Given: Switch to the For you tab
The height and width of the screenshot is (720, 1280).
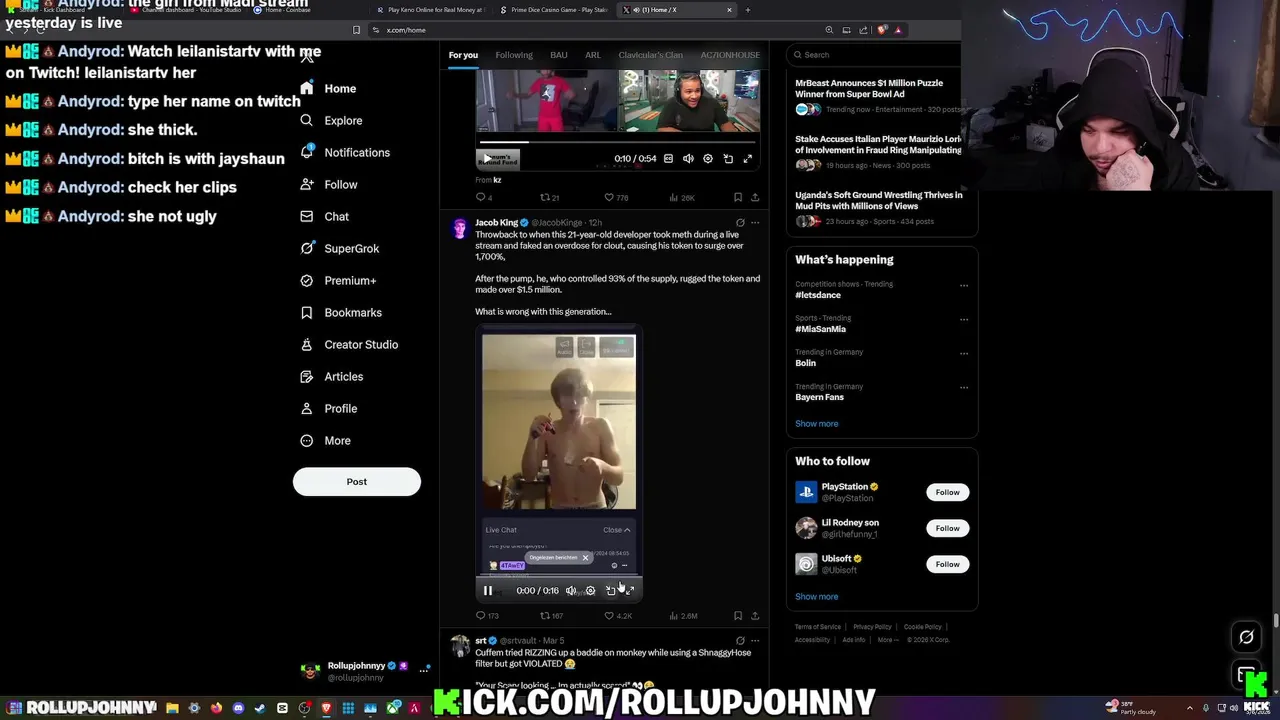Looking at the screenshot, I should 463,55.
